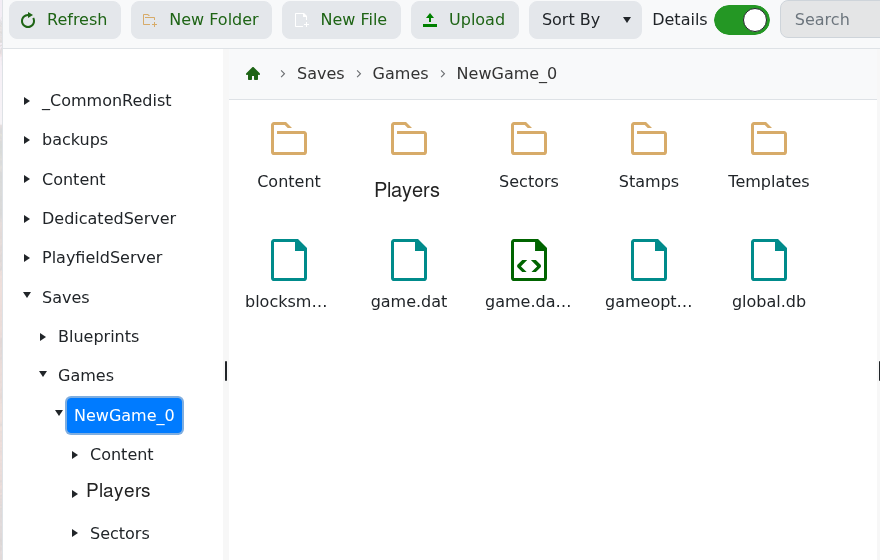Screen dimensions: 880x560
Task: Select Games in folder tree
Action: coord(86,375)
